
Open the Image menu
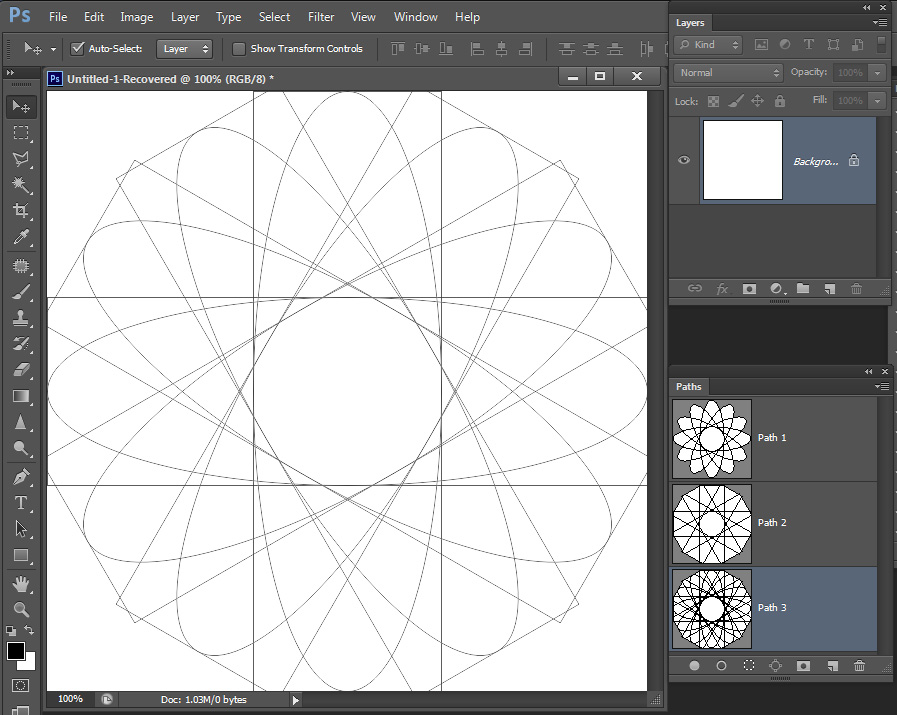click(x=137, y=17)
